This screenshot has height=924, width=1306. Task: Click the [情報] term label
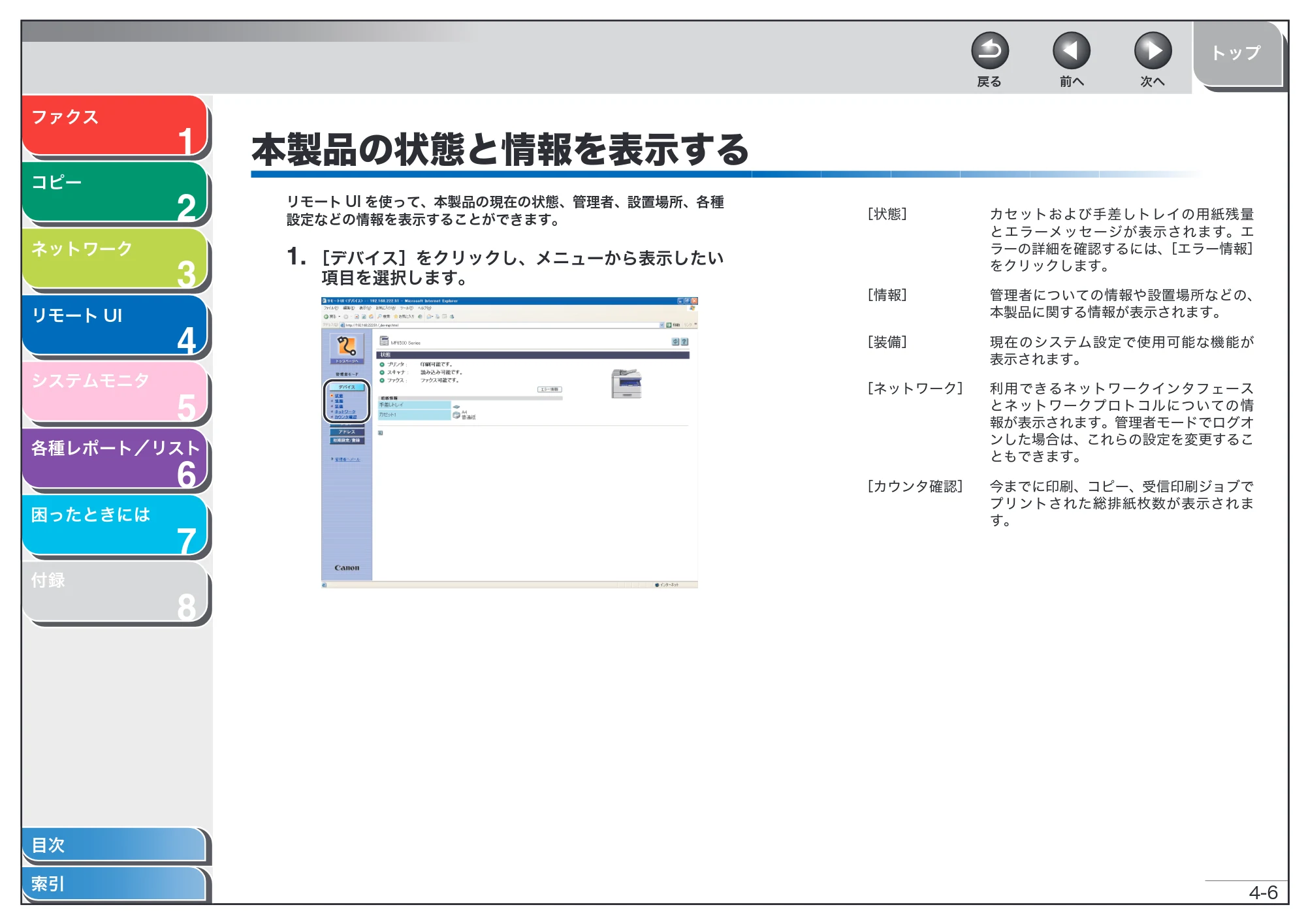click(887, 295)
